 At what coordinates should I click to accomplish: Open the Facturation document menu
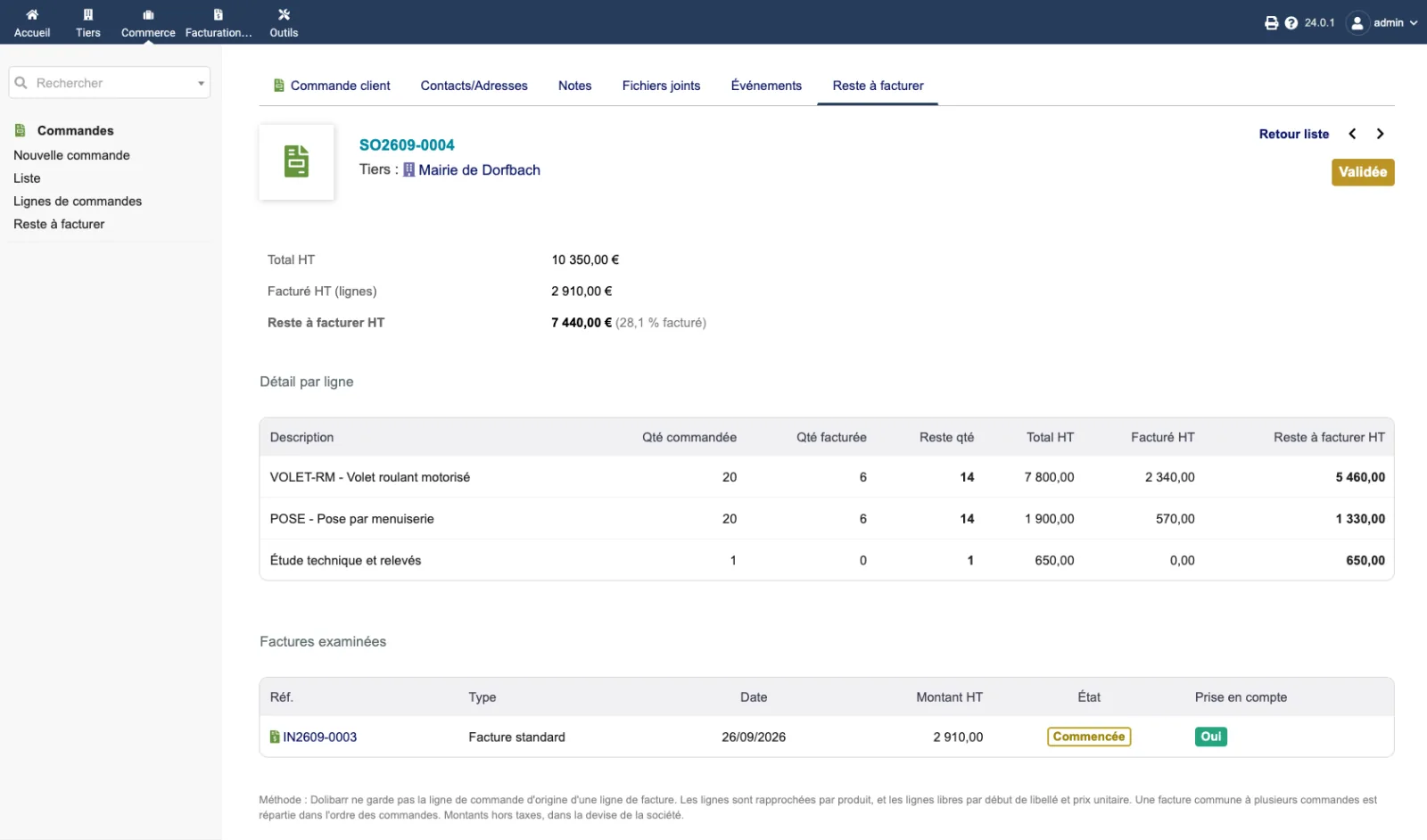pos(219,14)
